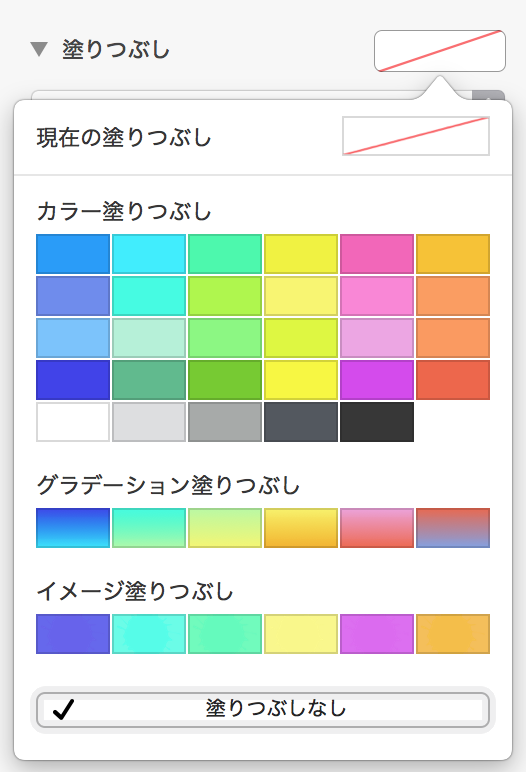Click the イメージ塗りつぶし section heading
This screenshot has width=526, height=772.
pyautogui.click(x=135, y=591)
